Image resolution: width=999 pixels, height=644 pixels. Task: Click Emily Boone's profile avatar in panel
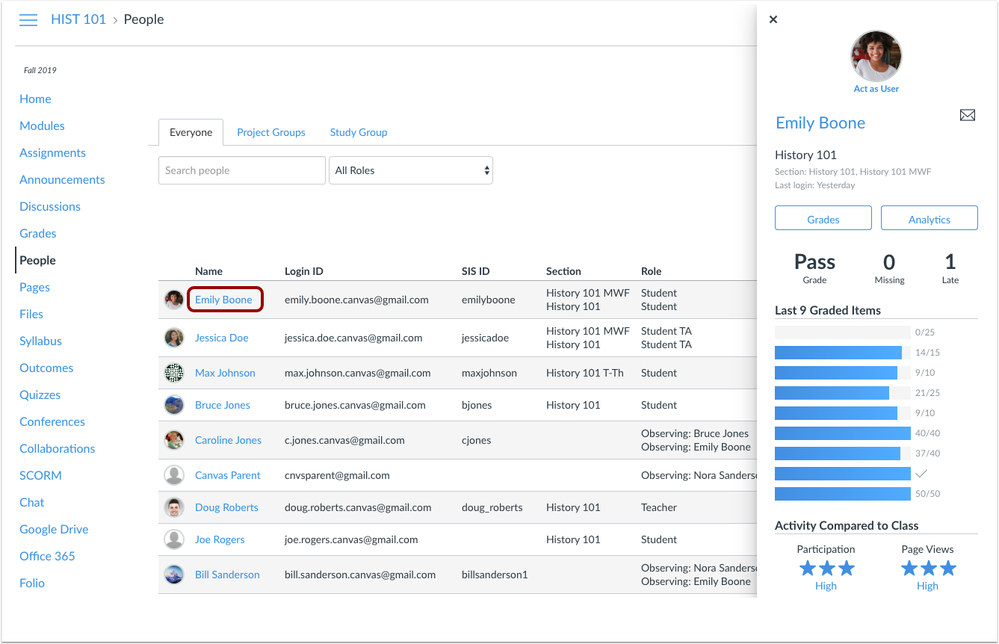pyautogui.click(x=875, y=55)
